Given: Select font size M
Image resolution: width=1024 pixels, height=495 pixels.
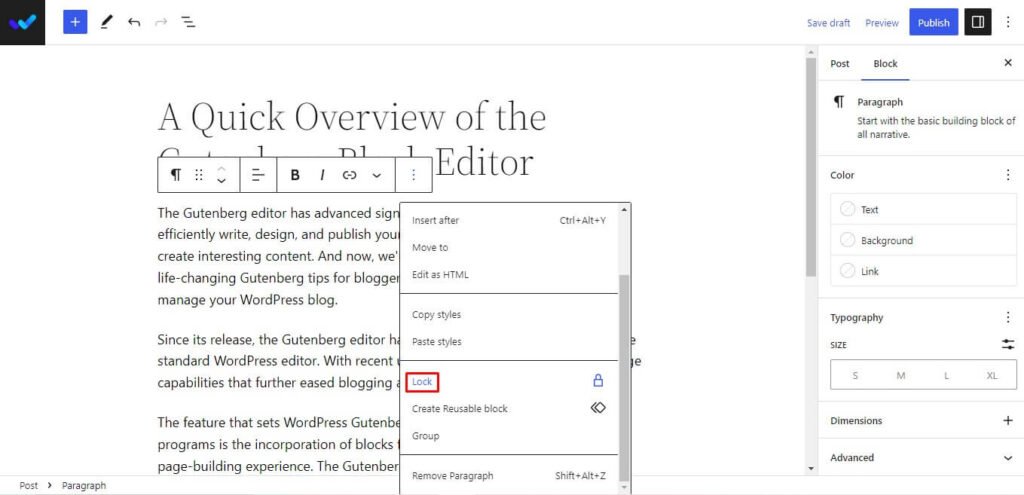Looking at the screenshot, I should [x=901, y=375].
